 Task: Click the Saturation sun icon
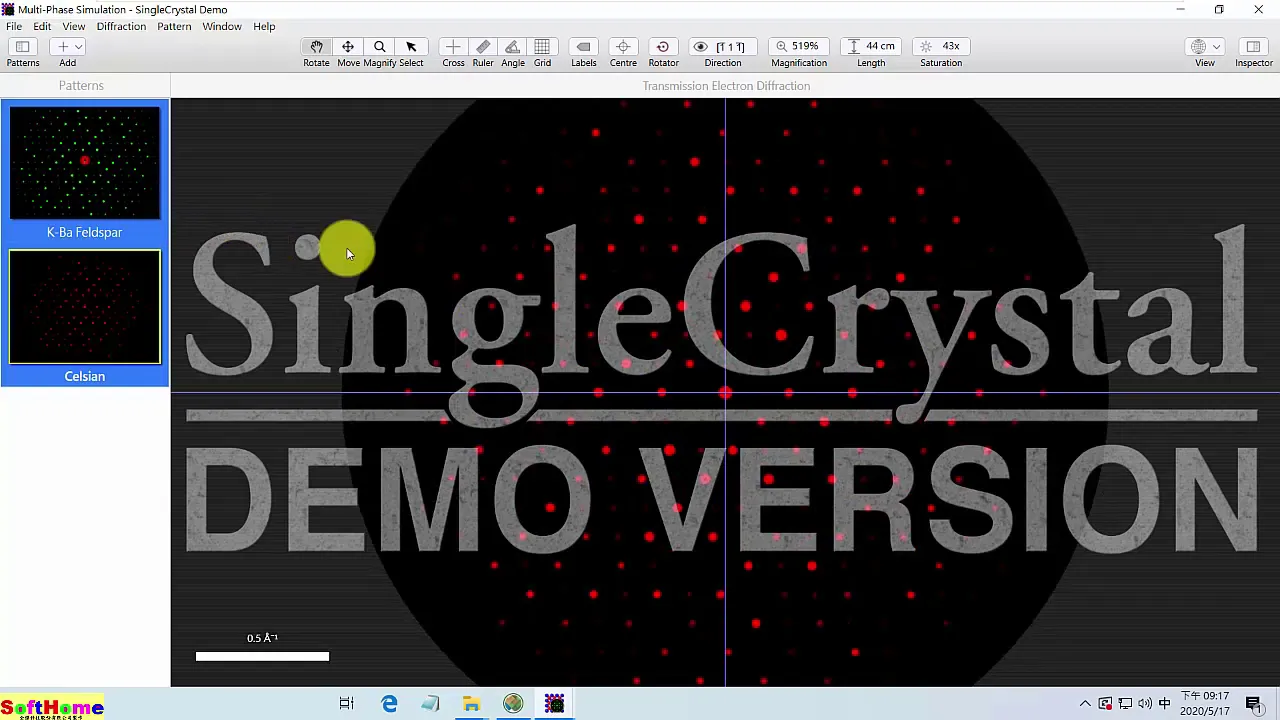pos(926,46)
